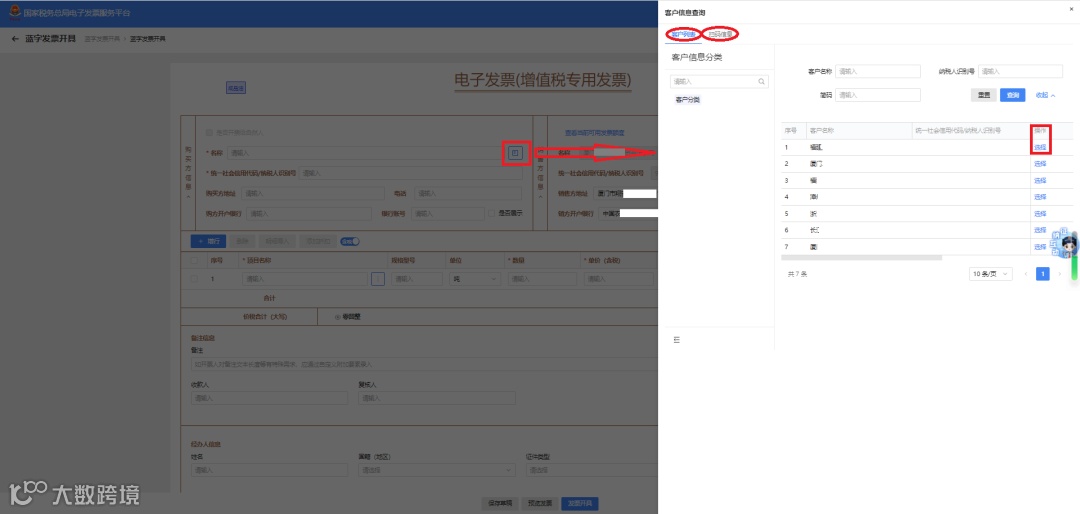
Task: Click the 增行 add row button
Action: [x=208, y=242]
